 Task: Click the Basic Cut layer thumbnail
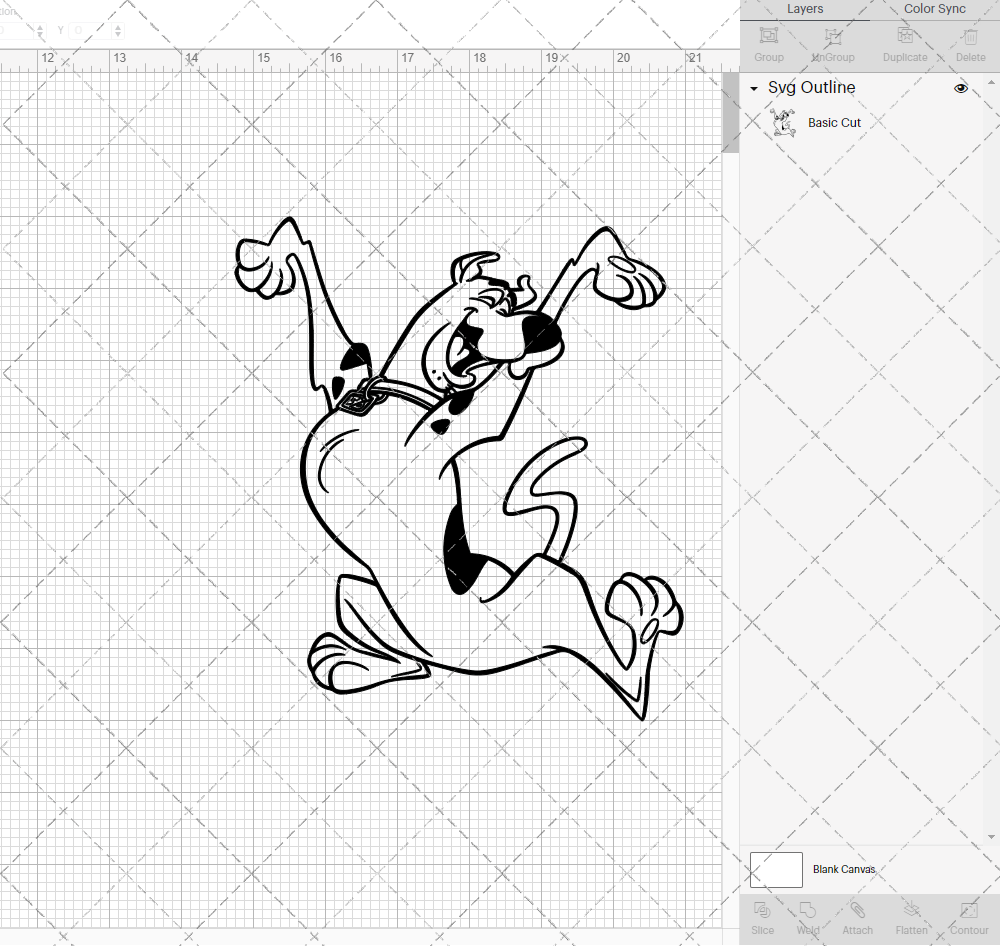coord(784,122)
